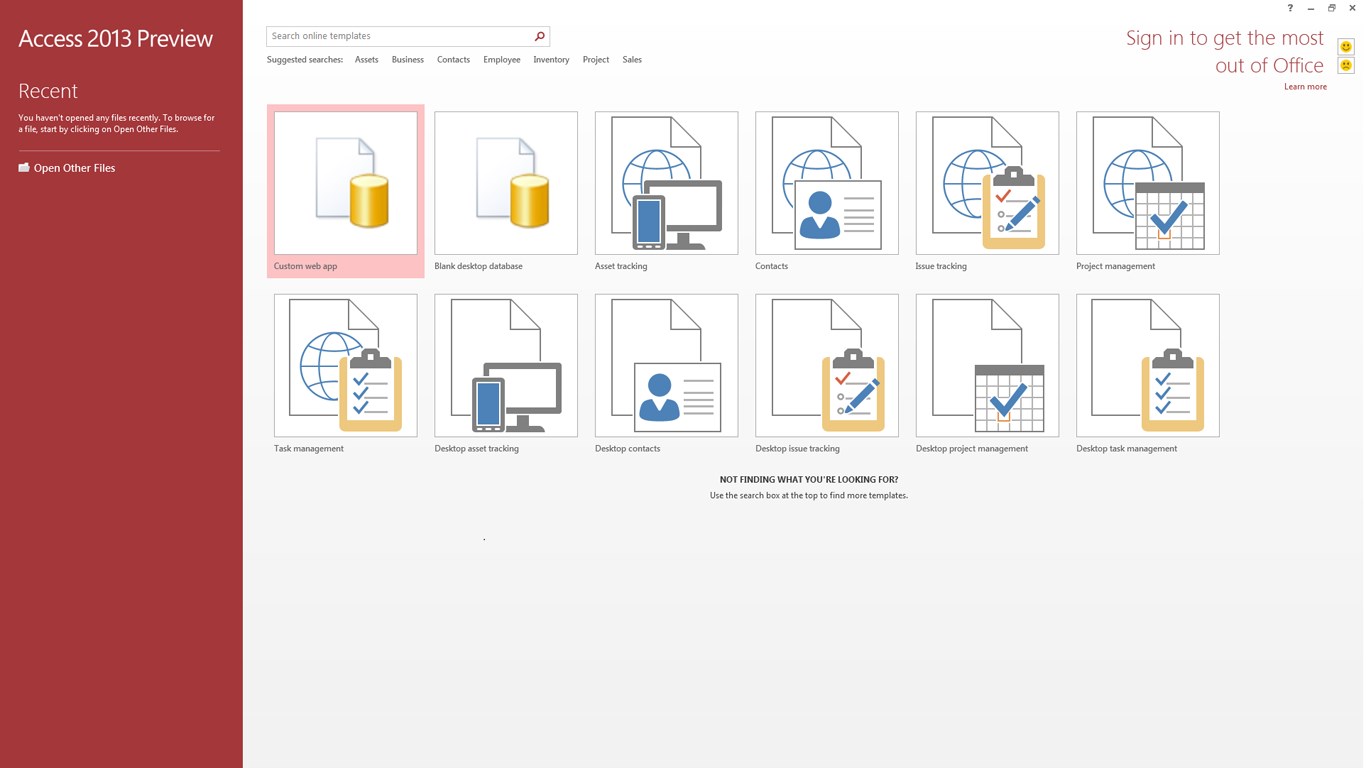Select the Custom web app database icon
1366x768 pixels.
click(344, 182)
